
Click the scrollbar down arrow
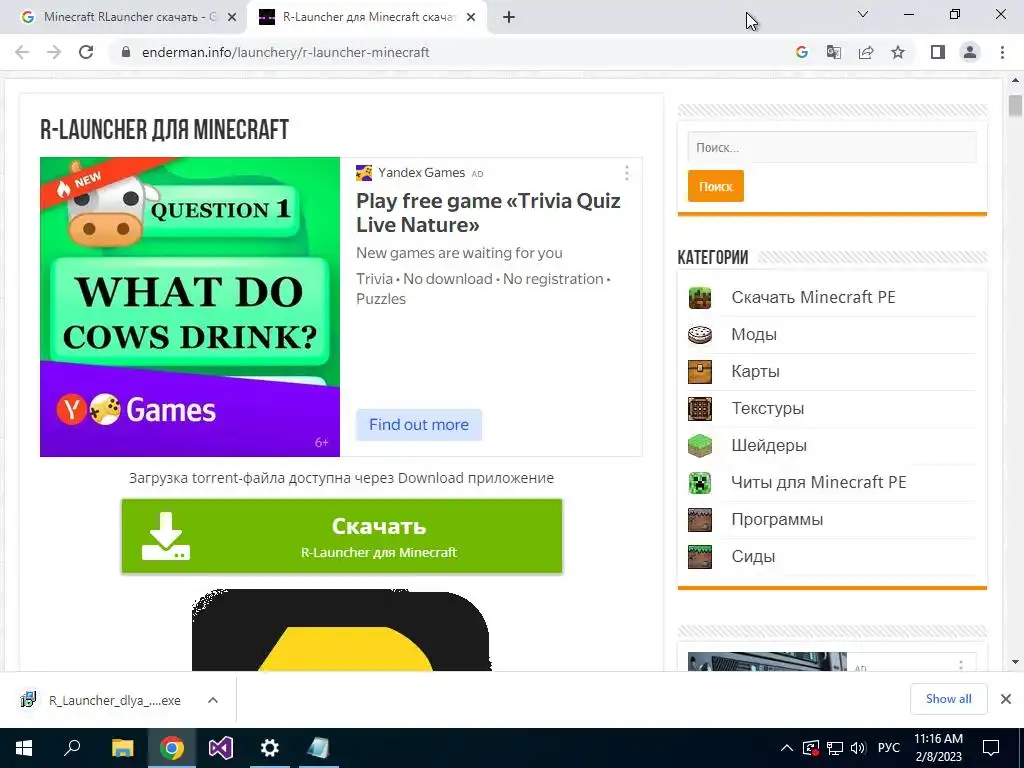tap(1015, 662)
